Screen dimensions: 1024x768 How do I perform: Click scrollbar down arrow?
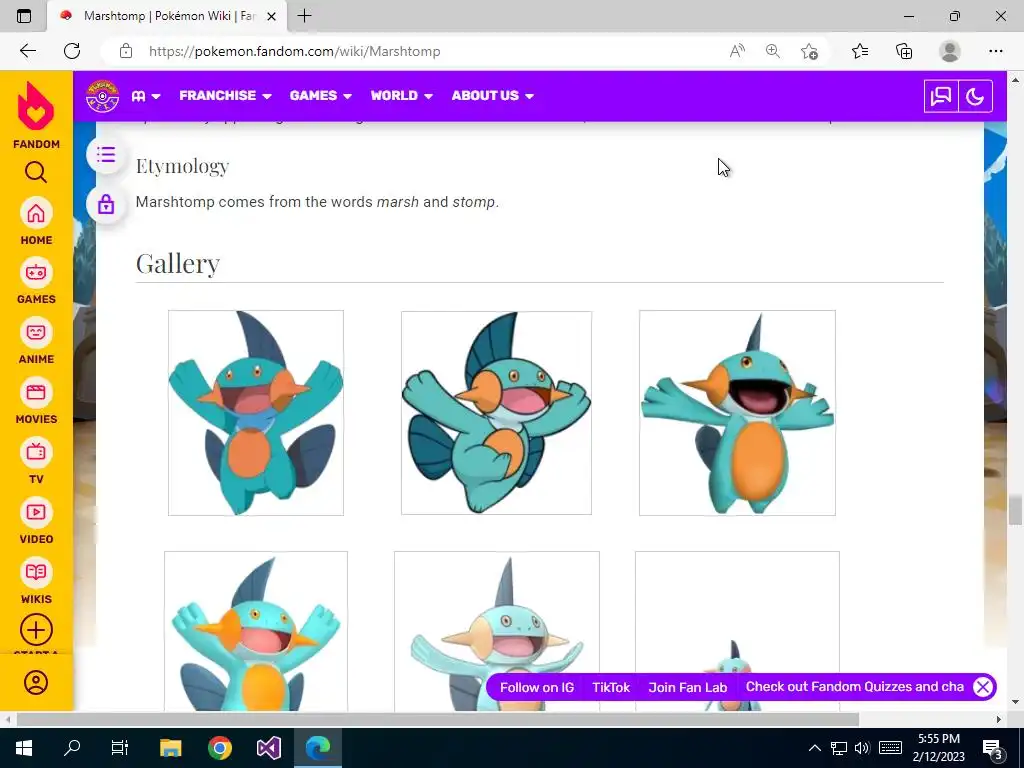coord(1015,702)
